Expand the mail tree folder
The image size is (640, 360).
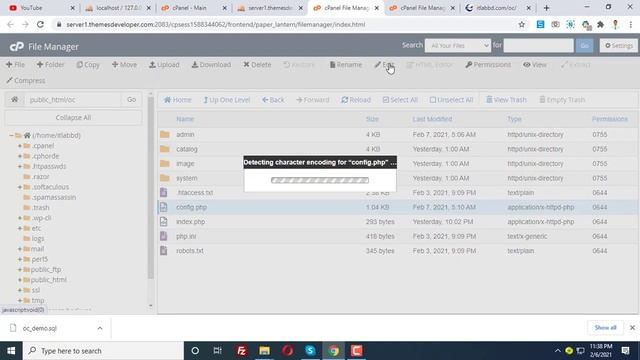20,249
